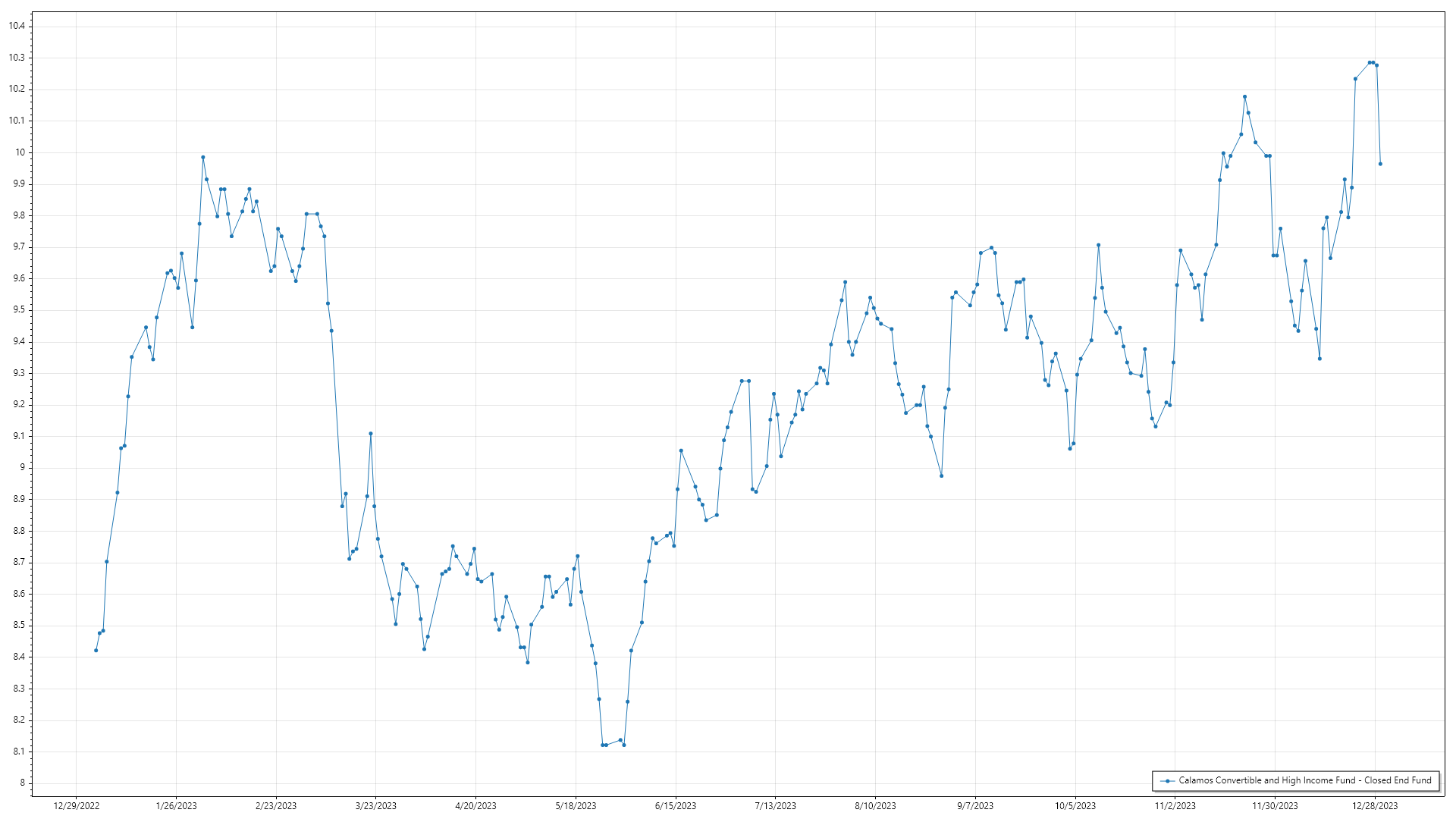This screenshot has width=1456, height=819.
Task: Click the 3/23/2023 date tick label
Action: click(x=376, y=806)
